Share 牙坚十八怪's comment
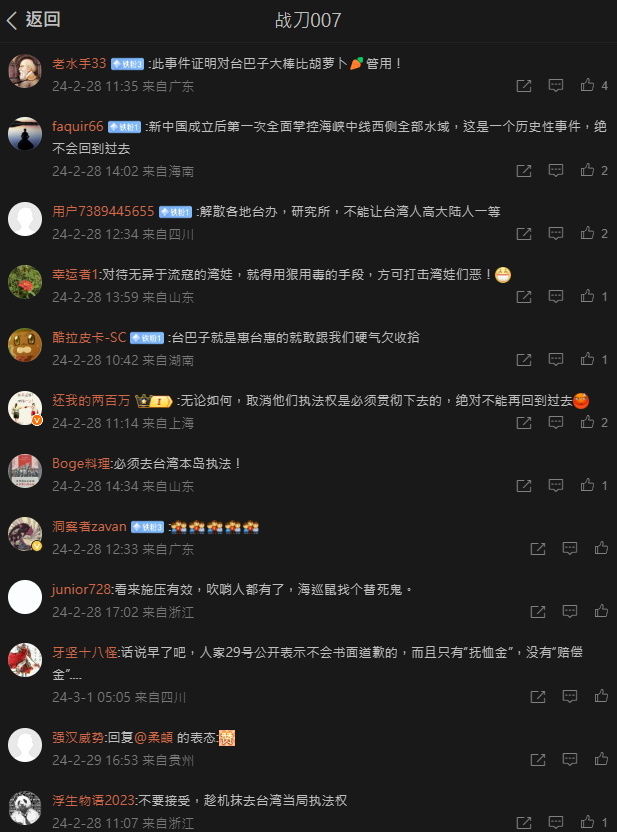617x832 pixels. coord(538,696)
